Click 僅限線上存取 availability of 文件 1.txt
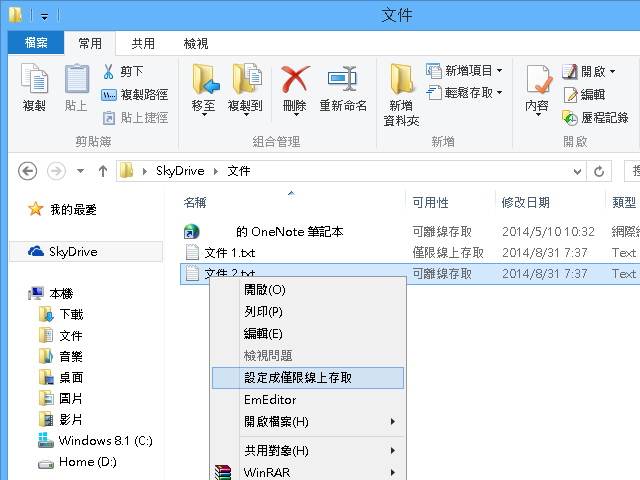Screen dimensions: 640x480 (x=448, y=253)
